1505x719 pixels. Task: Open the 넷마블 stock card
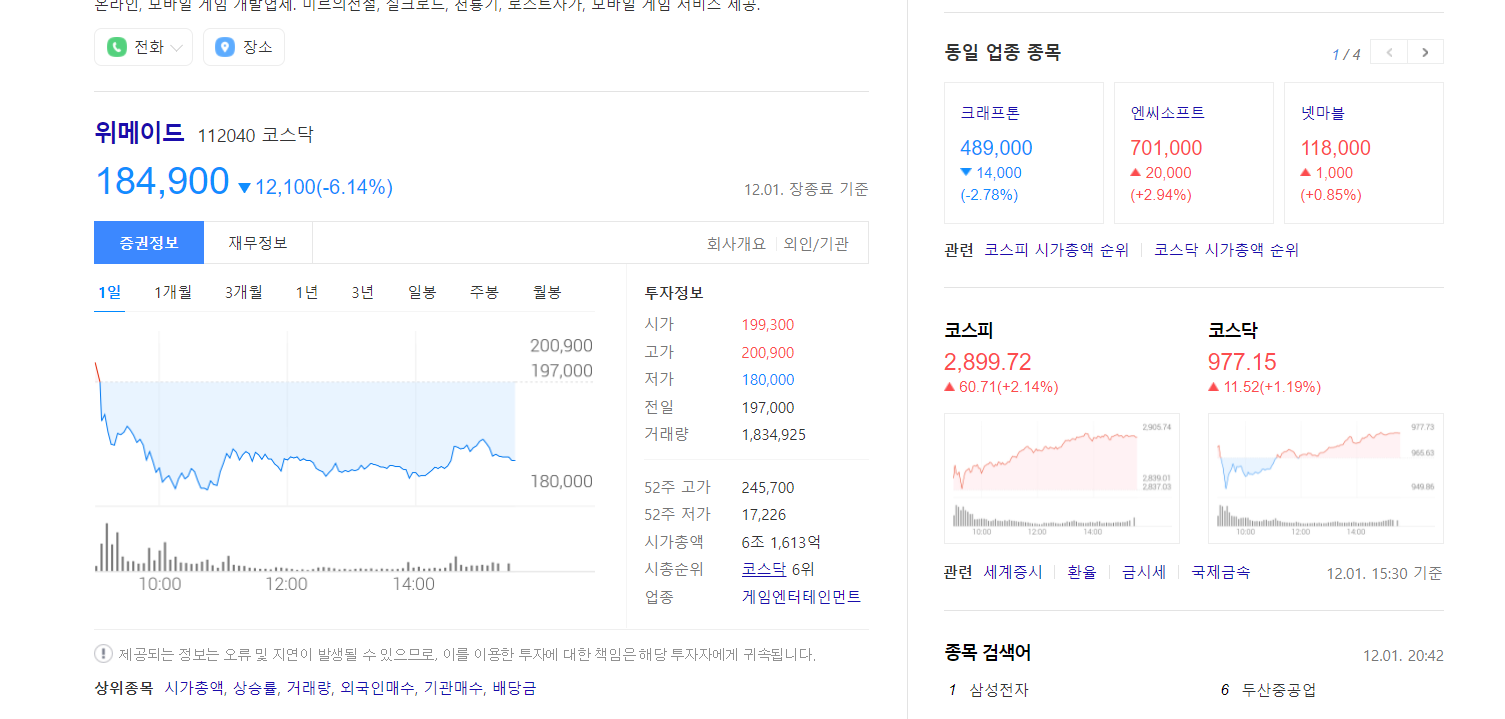1364,153
